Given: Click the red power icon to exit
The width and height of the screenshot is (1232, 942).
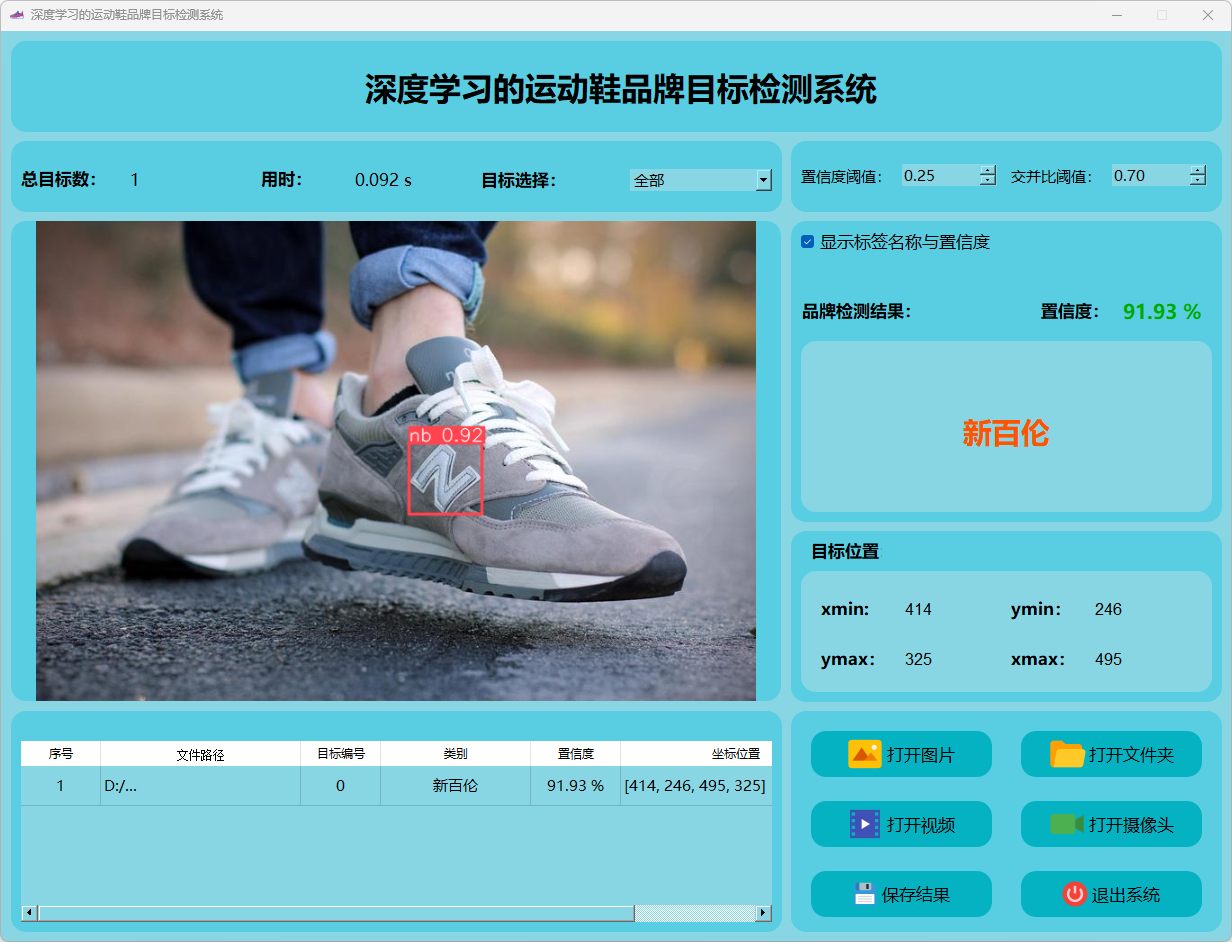Looking at the screenshot, I should click(x=1074, y=894).
